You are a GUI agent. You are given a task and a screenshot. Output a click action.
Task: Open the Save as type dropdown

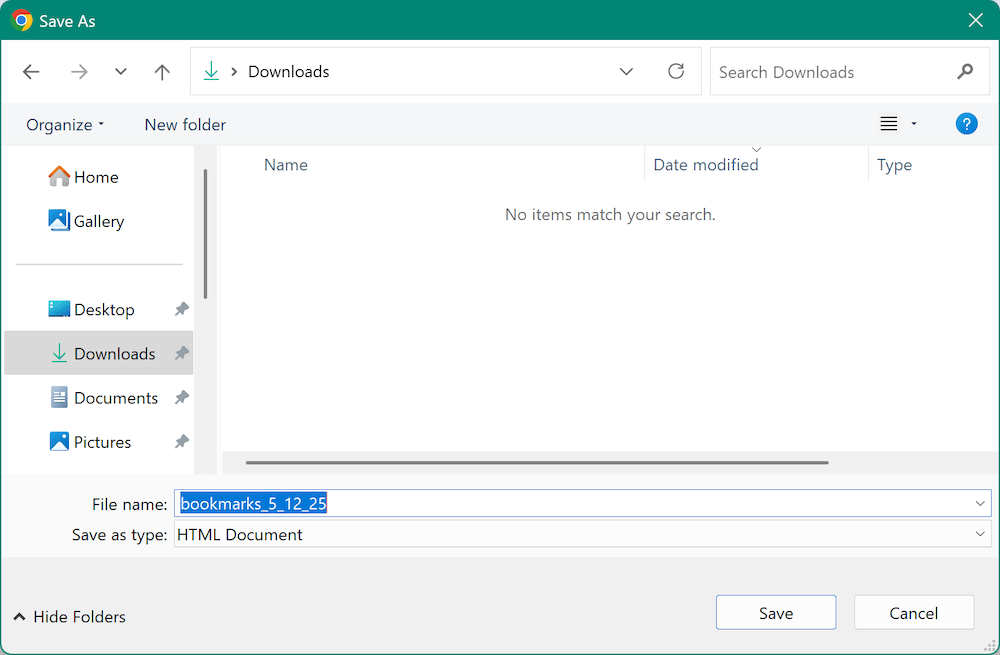click(x=980, y=534)
